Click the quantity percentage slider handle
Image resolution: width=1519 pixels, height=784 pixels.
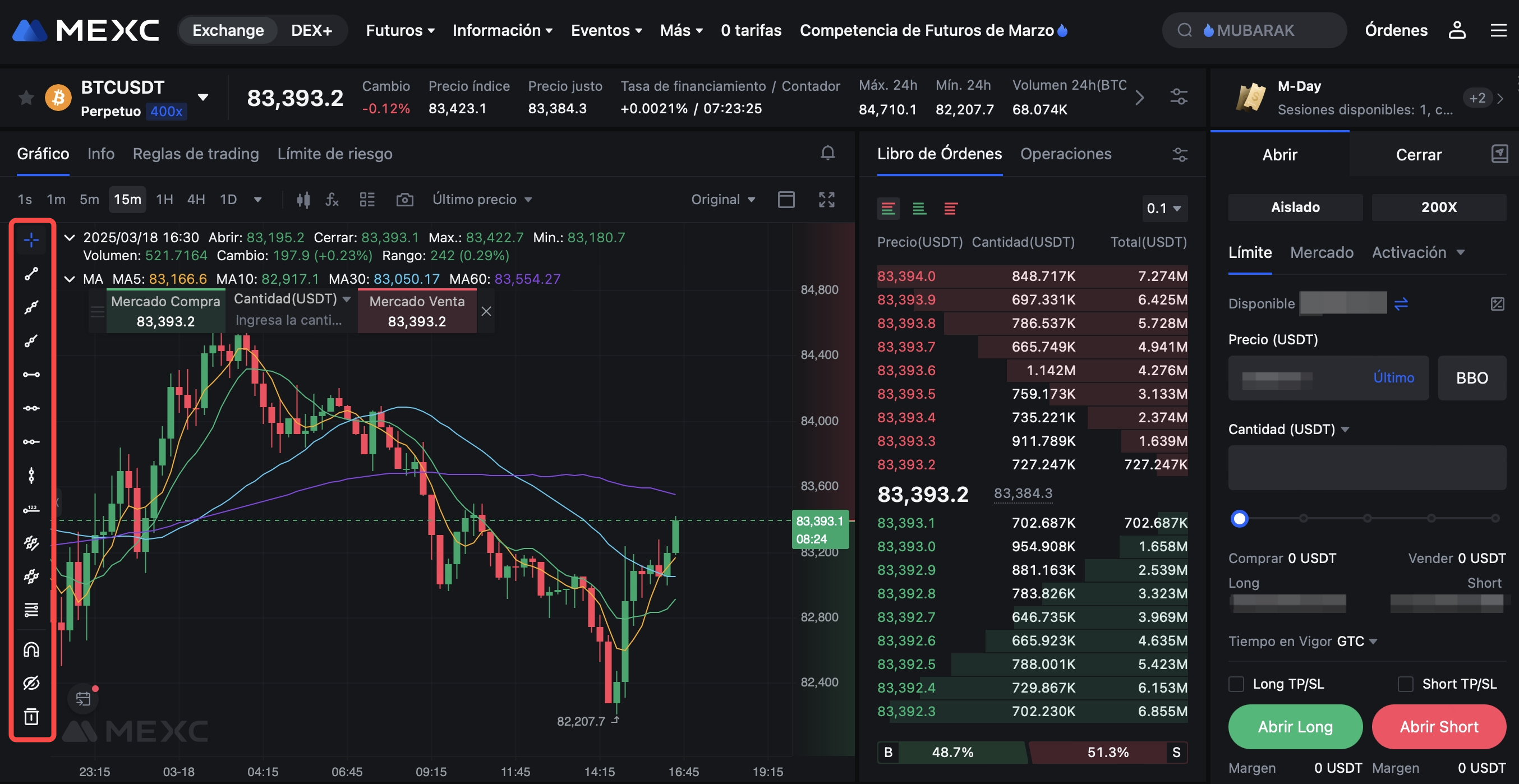(x=1240, y=519)
